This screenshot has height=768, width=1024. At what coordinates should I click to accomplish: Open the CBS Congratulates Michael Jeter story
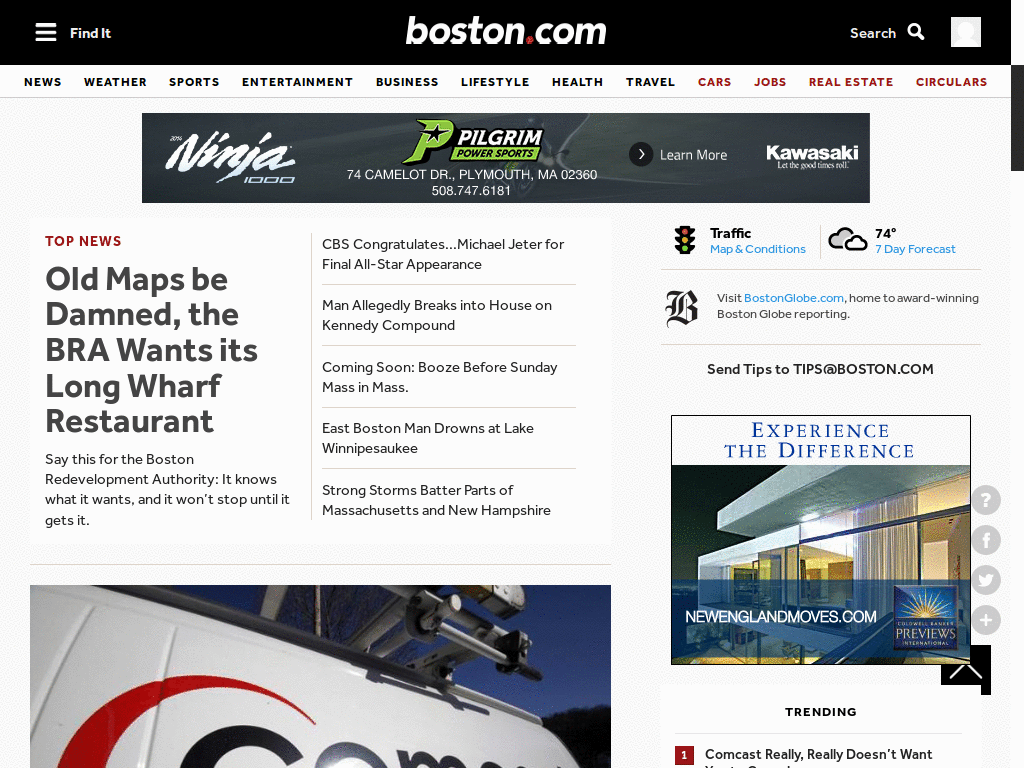point(443,254)
